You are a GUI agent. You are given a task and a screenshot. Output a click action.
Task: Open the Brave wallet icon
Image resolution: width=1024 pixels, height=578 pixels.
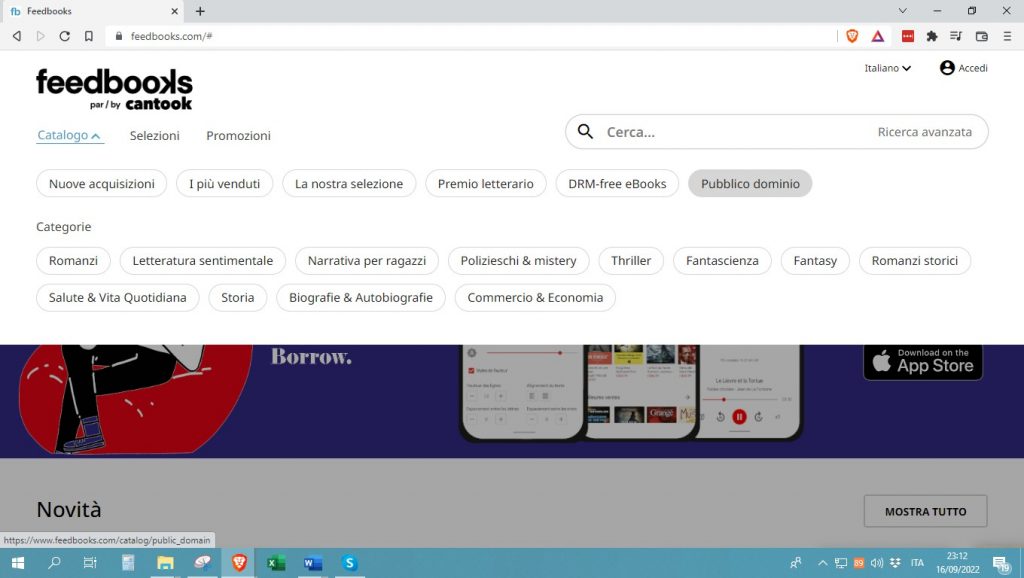(x=981, y=35)
